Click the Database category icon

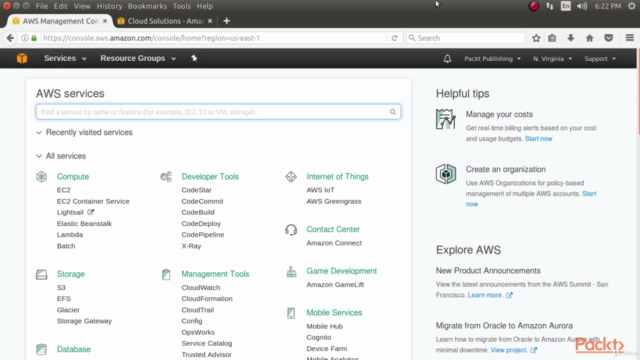[41, 349]
